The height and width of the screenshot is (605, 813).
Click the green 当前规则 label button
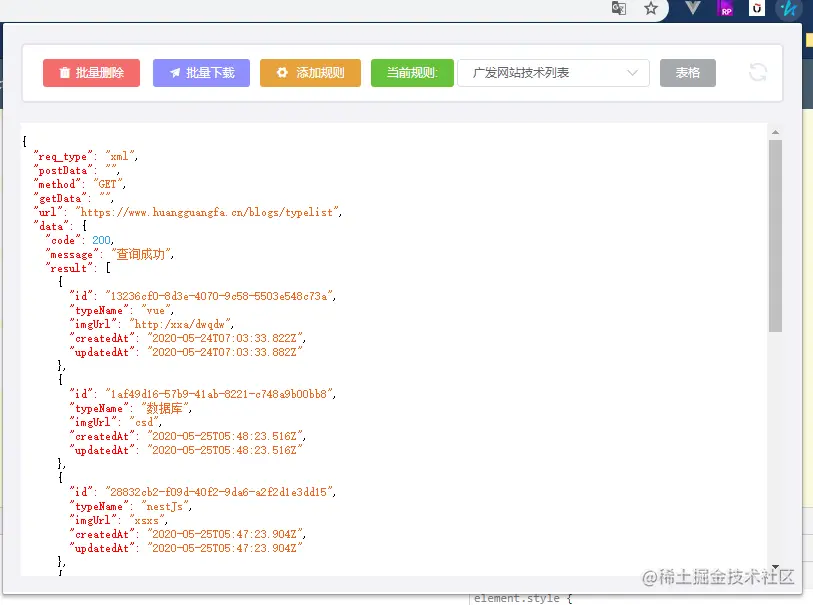(412, 73)
